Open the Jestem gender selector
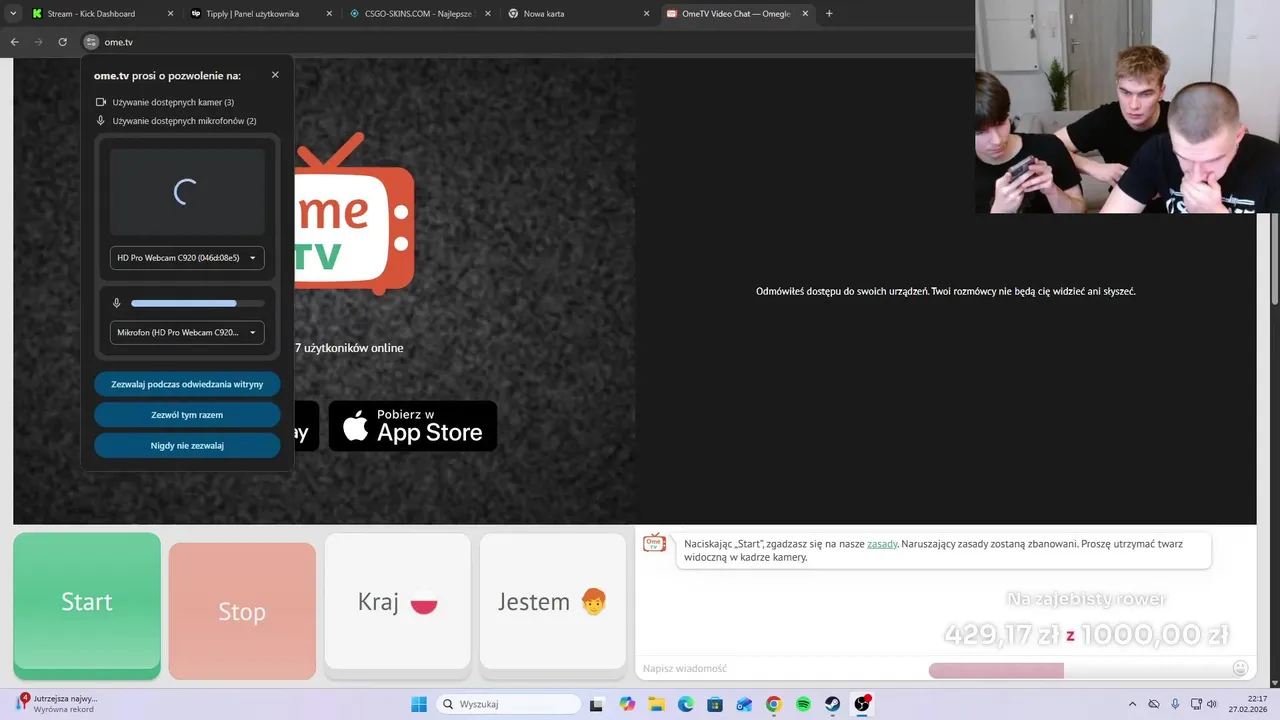This screenshot has height=720, width=1280. click(x=553, y=602)
